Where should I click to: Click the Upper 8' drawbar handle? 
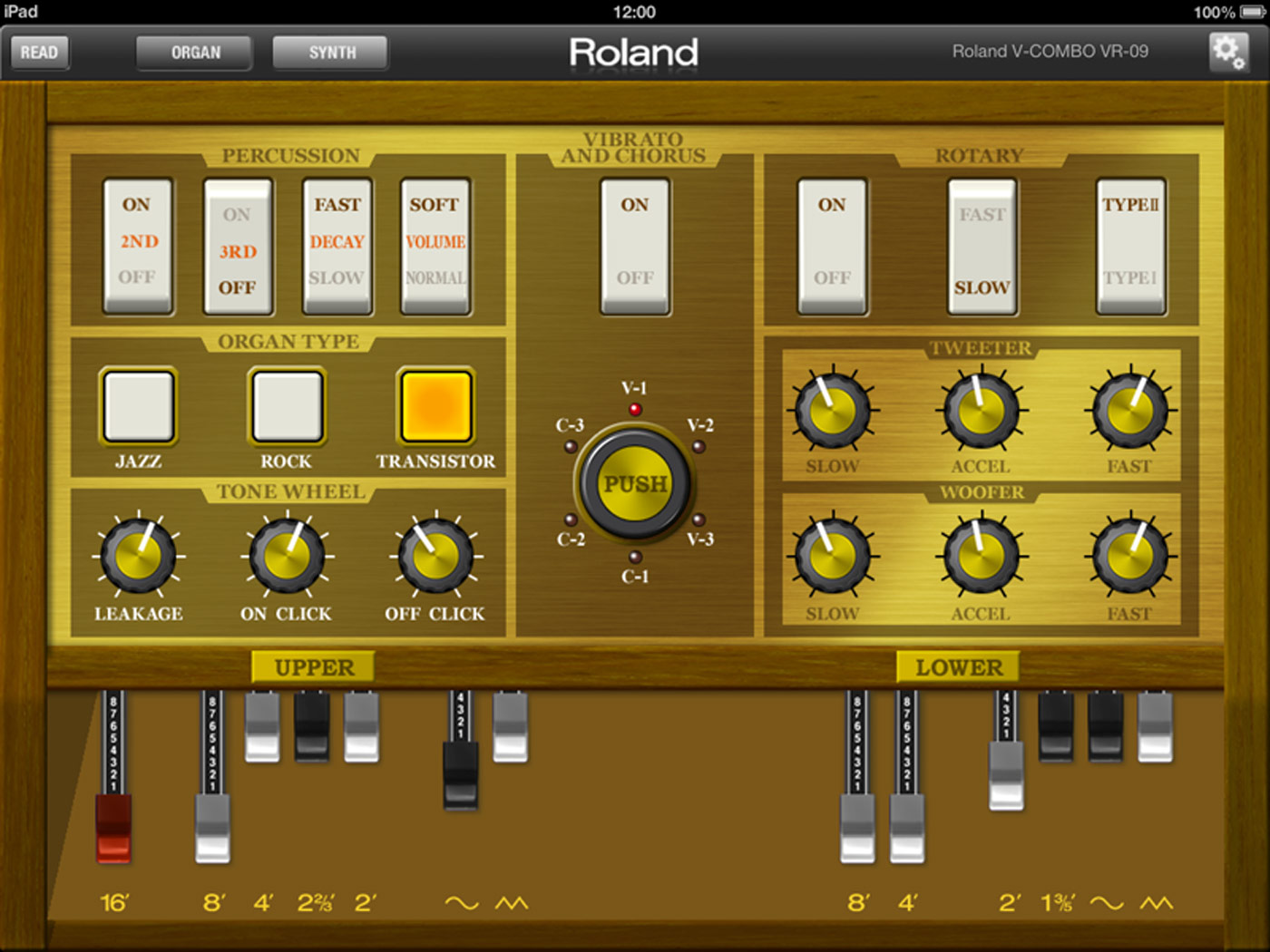pyautogui.click(x=213, y=829)
